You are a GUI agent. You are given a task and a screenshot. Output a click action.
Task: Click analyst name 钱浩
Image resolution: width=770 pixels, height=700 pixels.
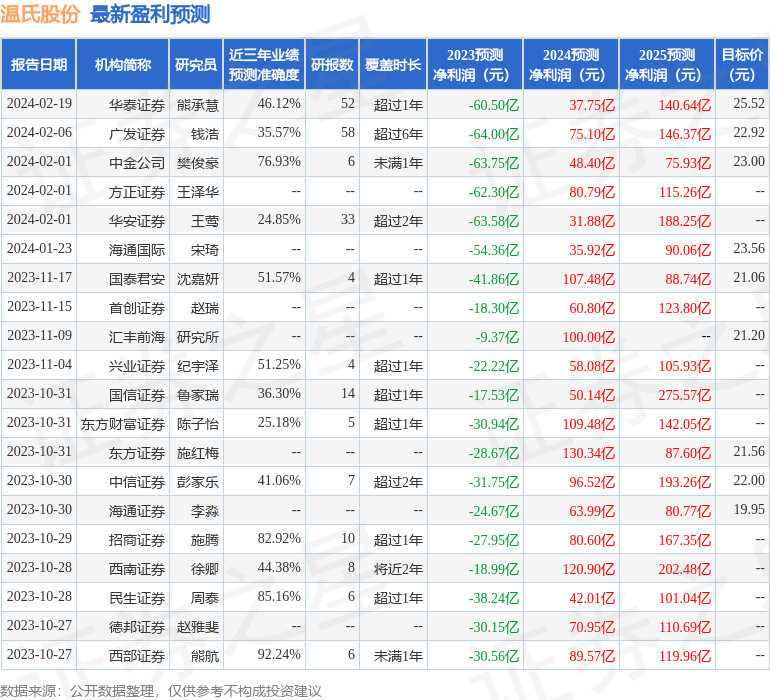205,134
